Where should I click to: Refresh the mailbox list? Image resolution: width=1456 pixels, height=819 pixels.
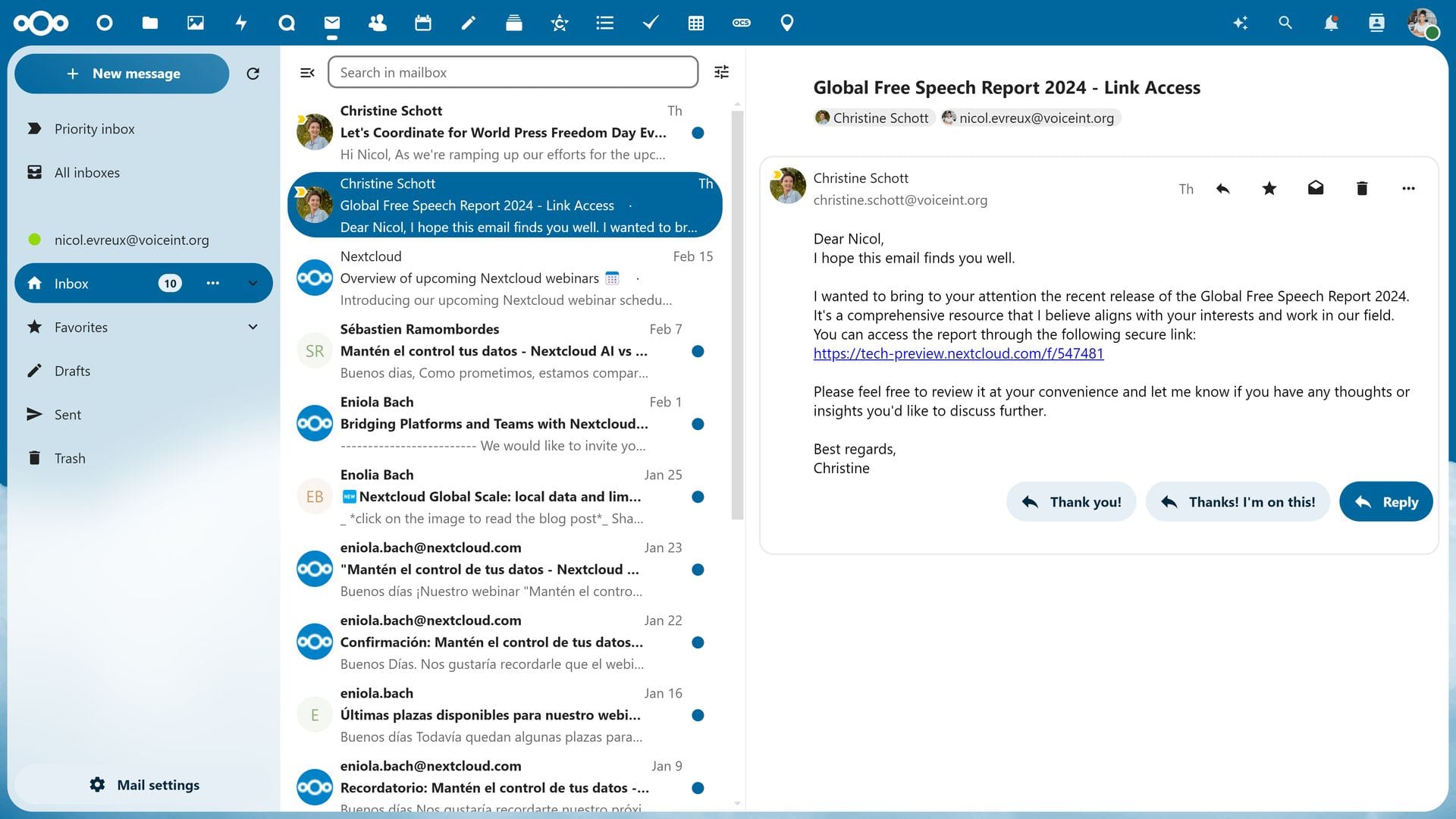click(253, 74)
